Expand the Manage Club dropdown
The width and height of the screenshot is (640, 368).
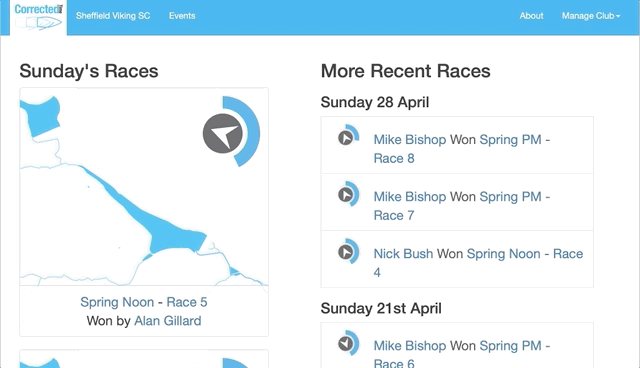pyautogui.click(x=591, y=16)
